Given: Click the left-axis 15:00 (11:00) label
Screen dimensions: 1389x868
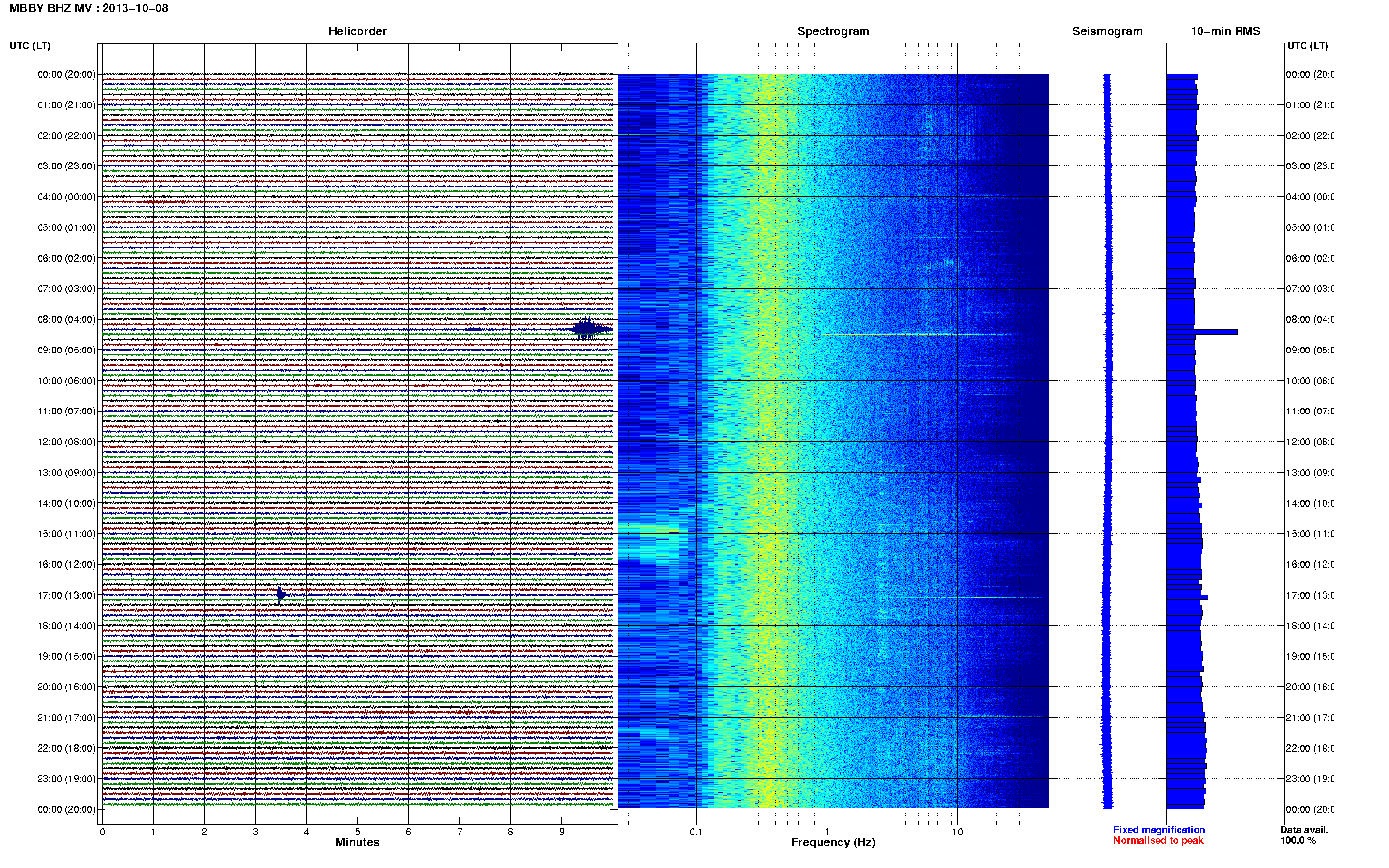Looking at the screenshot, I should coord(66,534).
